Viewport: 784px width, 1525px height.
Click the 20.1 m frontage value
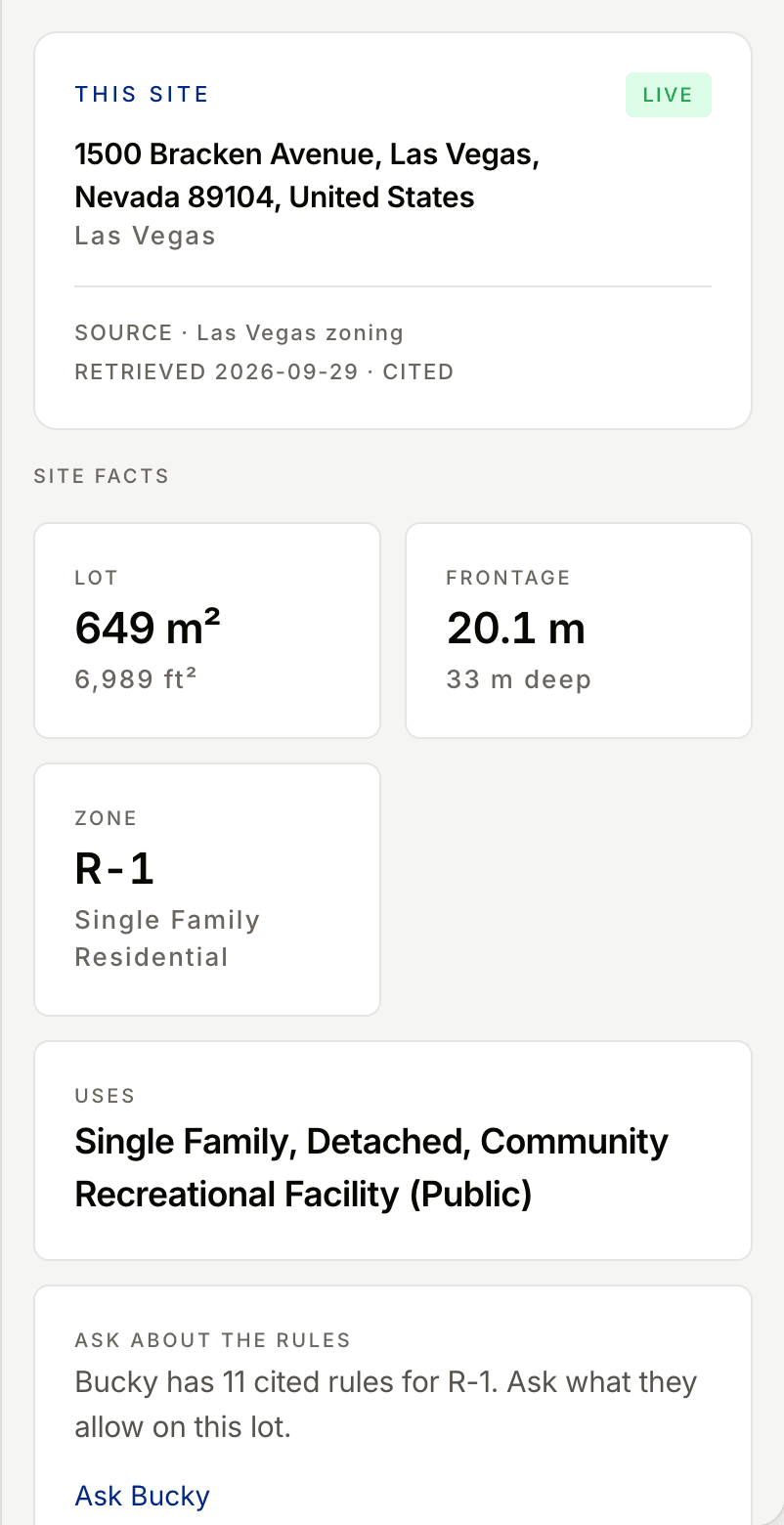coord(516,628)
